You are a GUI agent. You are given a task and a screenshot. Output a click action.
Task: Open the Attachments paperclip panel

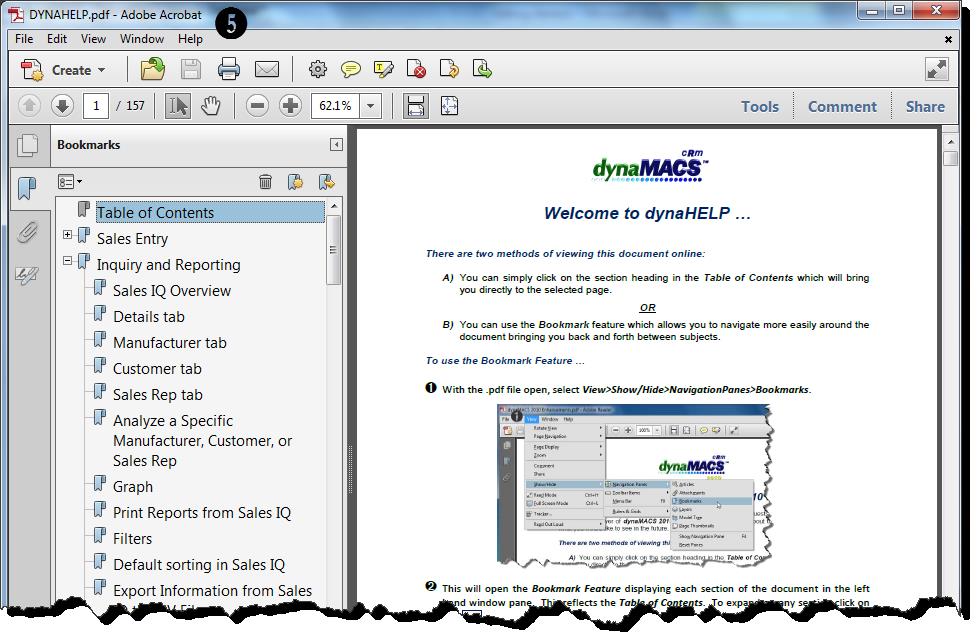click(27, 232)
